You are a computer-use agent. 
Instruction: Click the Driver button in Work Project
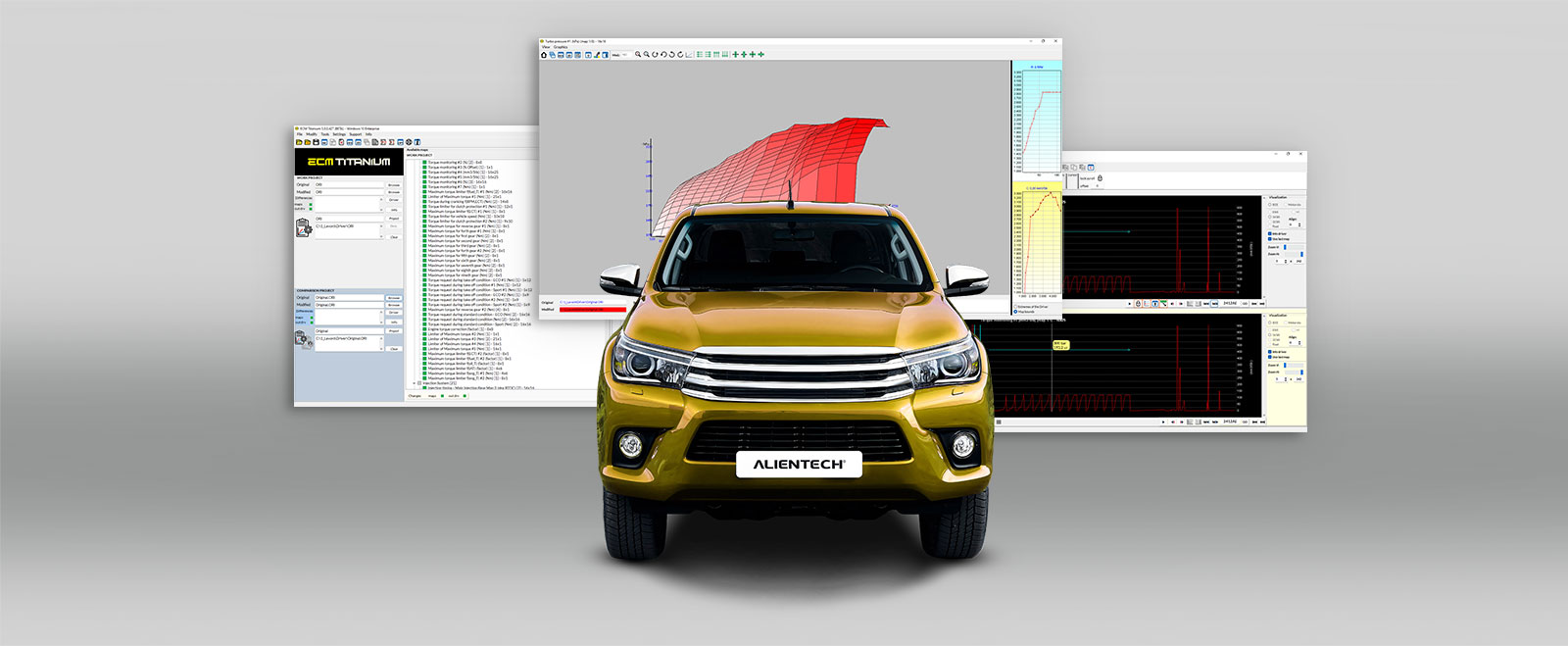(394, 200)
